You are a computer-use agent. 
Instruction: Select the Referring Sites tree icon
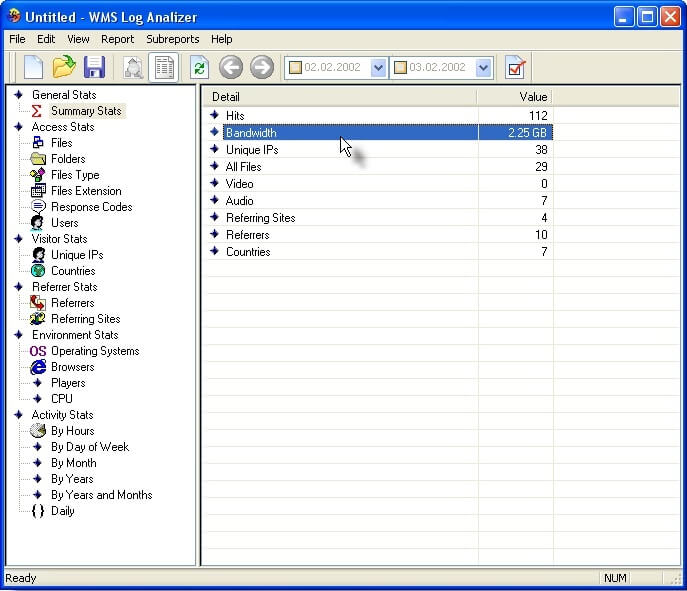[38, 319]
